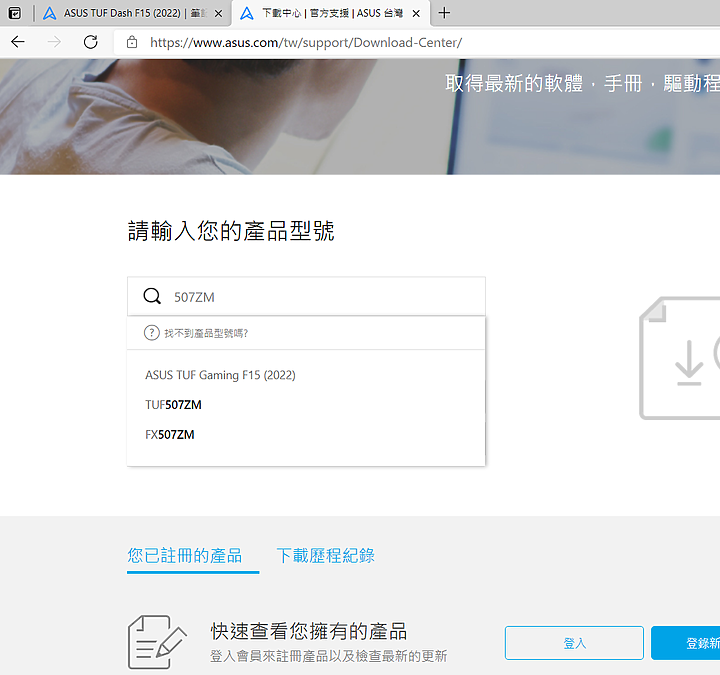
Task: Open 找不到產品型號嗎? help link
Action: [206, 333]
